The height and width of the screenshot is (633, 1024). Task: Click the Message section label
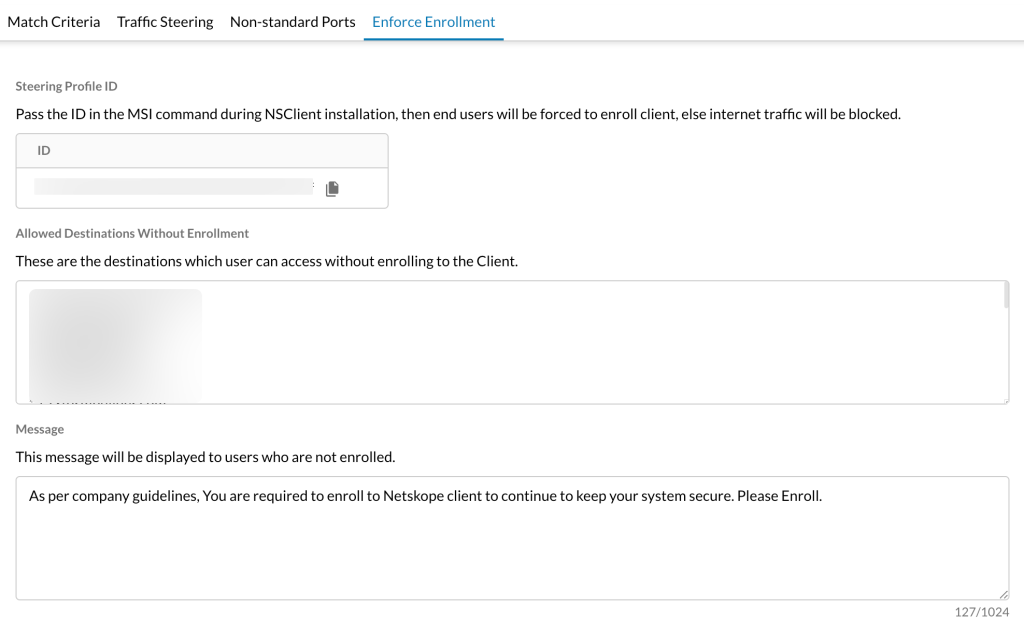(x=40, y=429)
